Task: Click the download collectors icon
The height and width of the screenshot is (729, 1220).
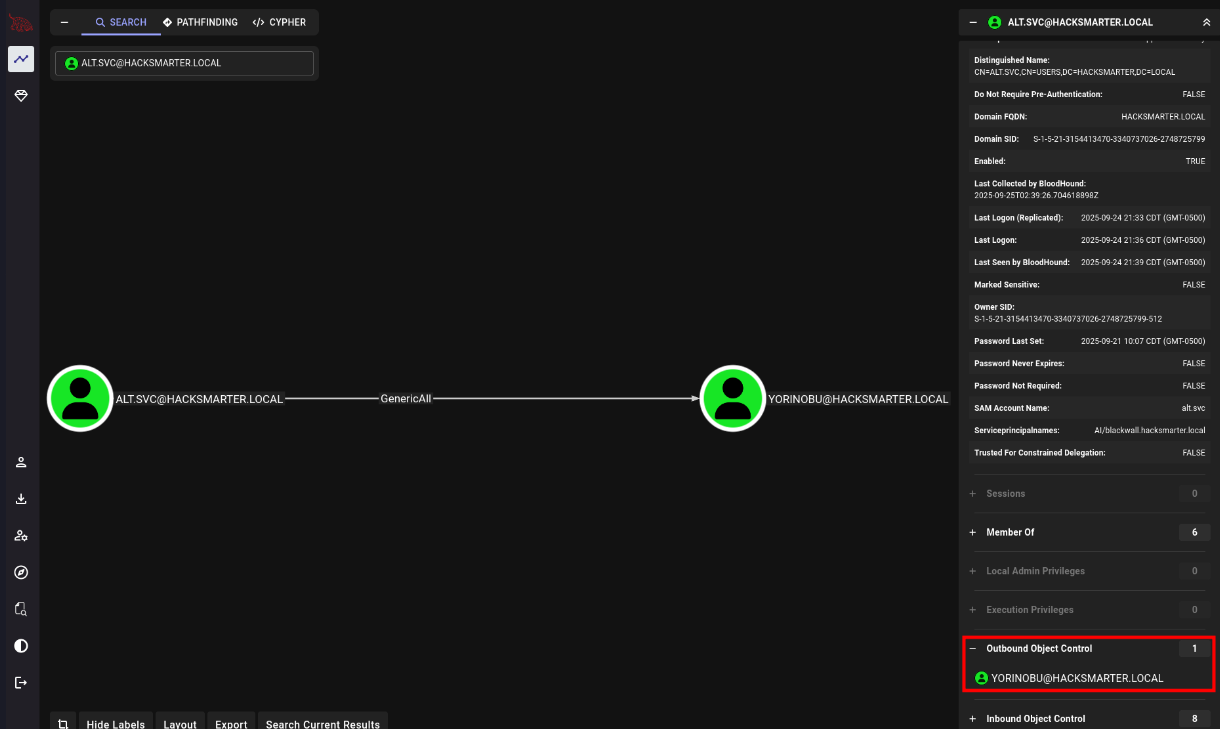Action: click(21, 499)
